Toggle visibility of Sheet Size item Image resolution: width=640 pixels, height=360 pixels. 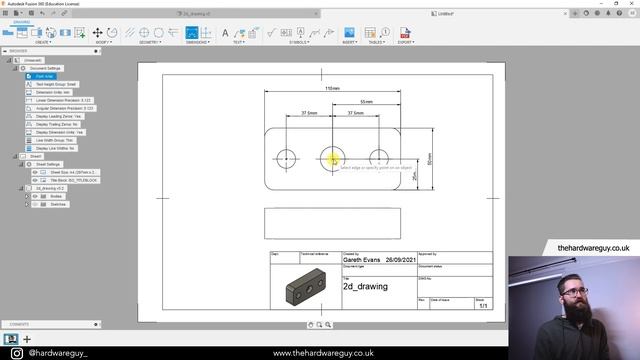click(x=35, y=172)
